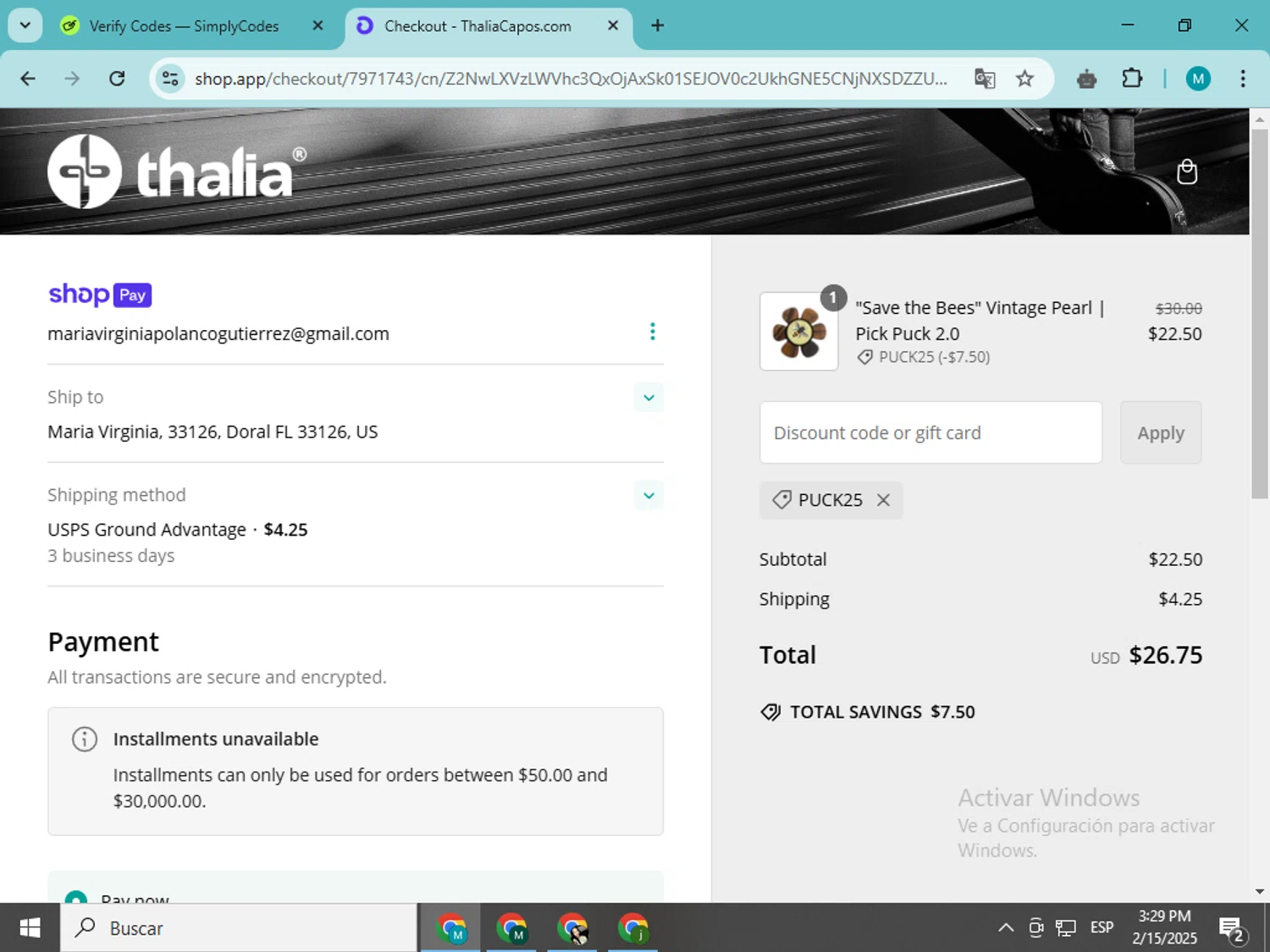Open the Chrome profile M avatar
This screenshot has height=952, width=1270.
[1197, 79]
